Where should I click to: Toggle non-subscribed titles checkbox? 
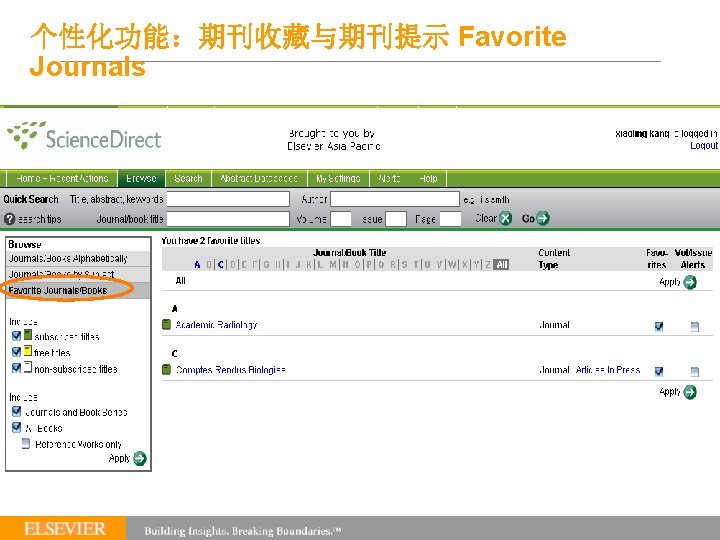point(17,368)
